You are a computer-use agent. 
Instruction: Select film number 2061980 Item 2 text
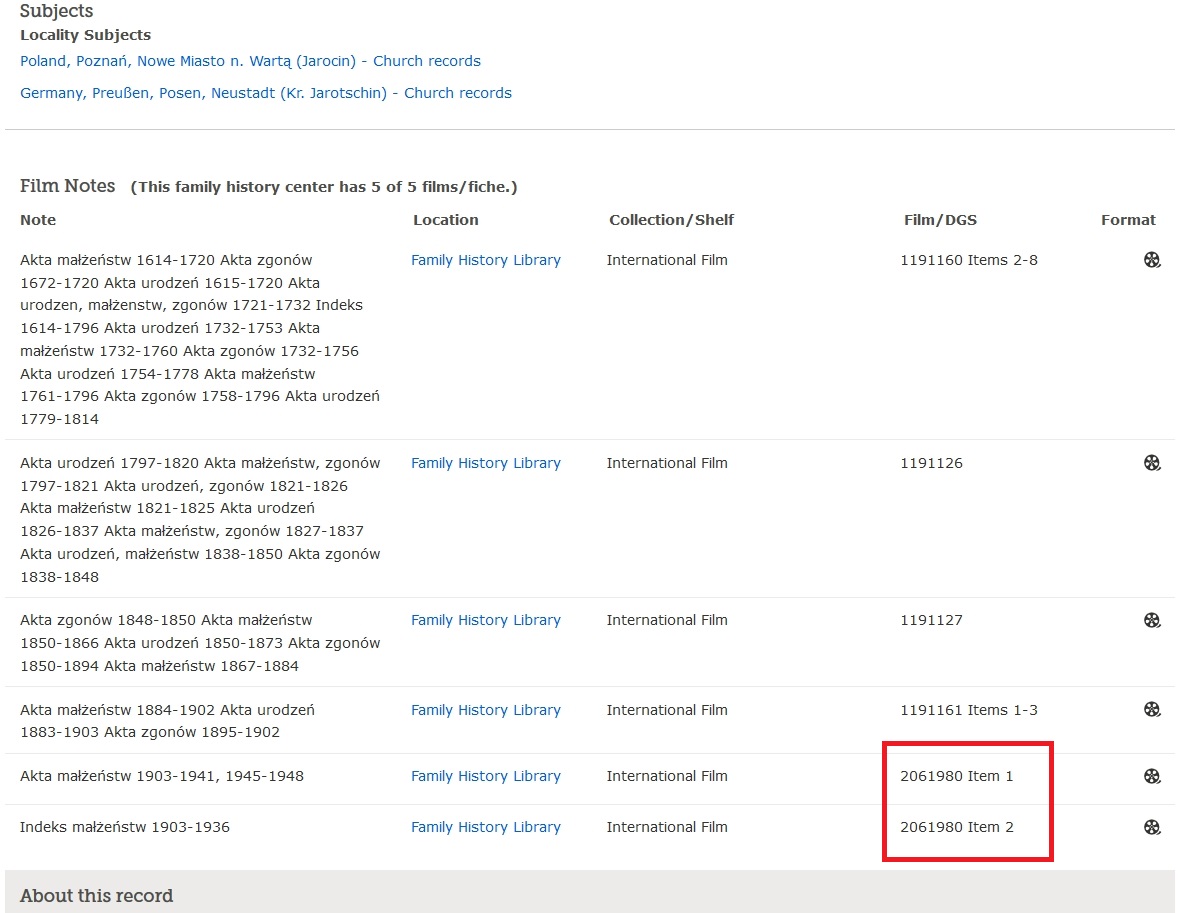click(956, 827)
